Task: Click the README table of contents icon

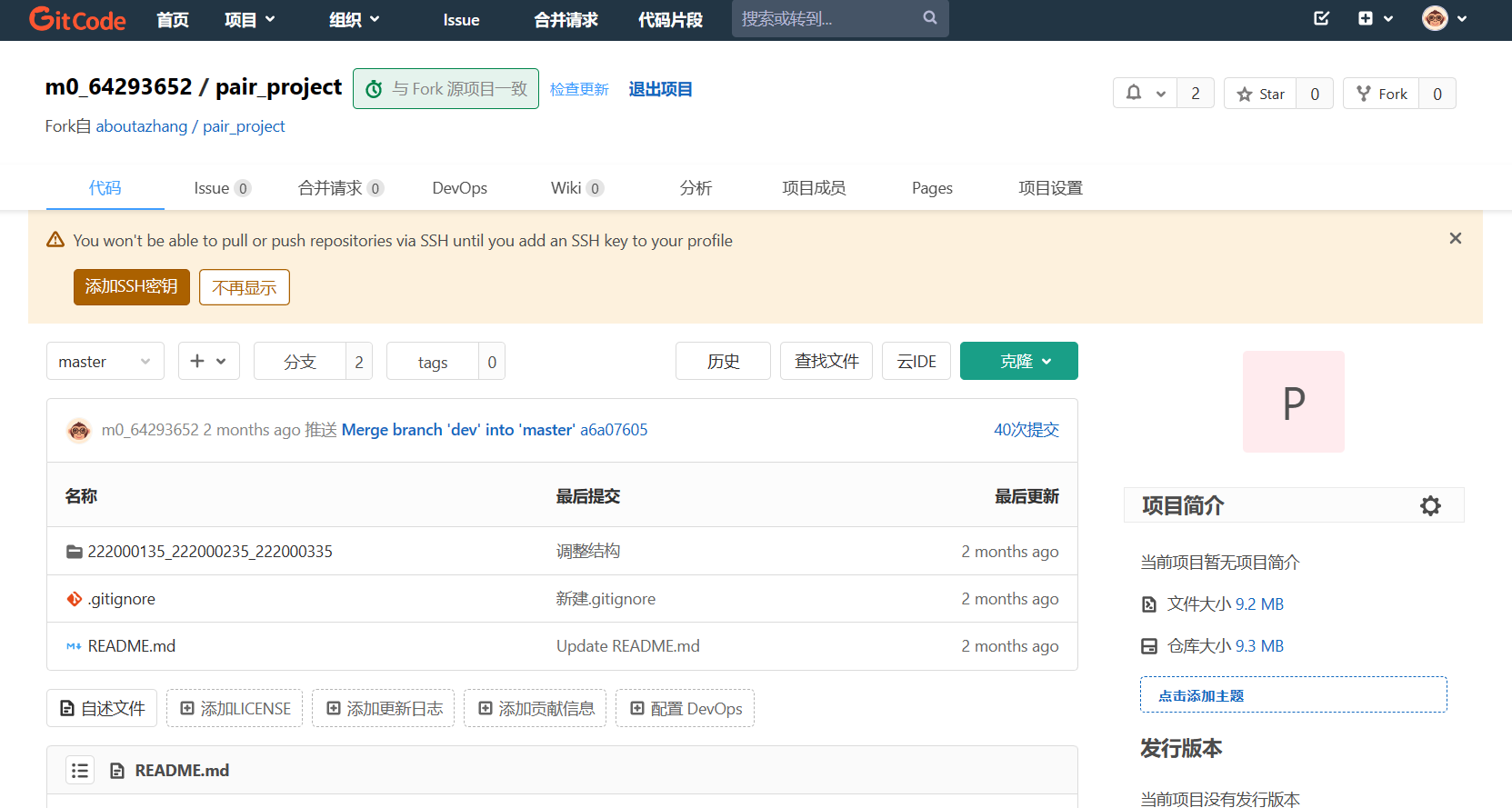Action: pyautogui.click(x=80, y=771)
